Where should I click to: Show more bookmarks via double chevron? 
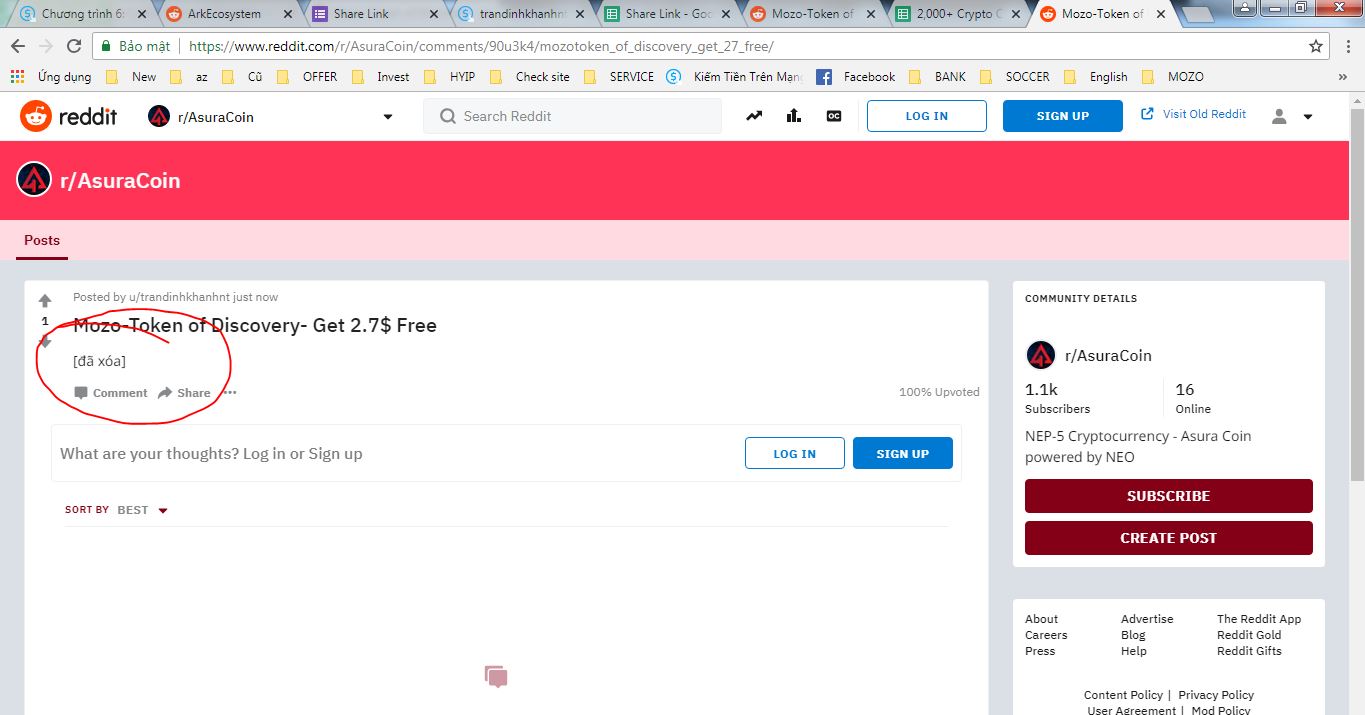[x=1343, y=77]
